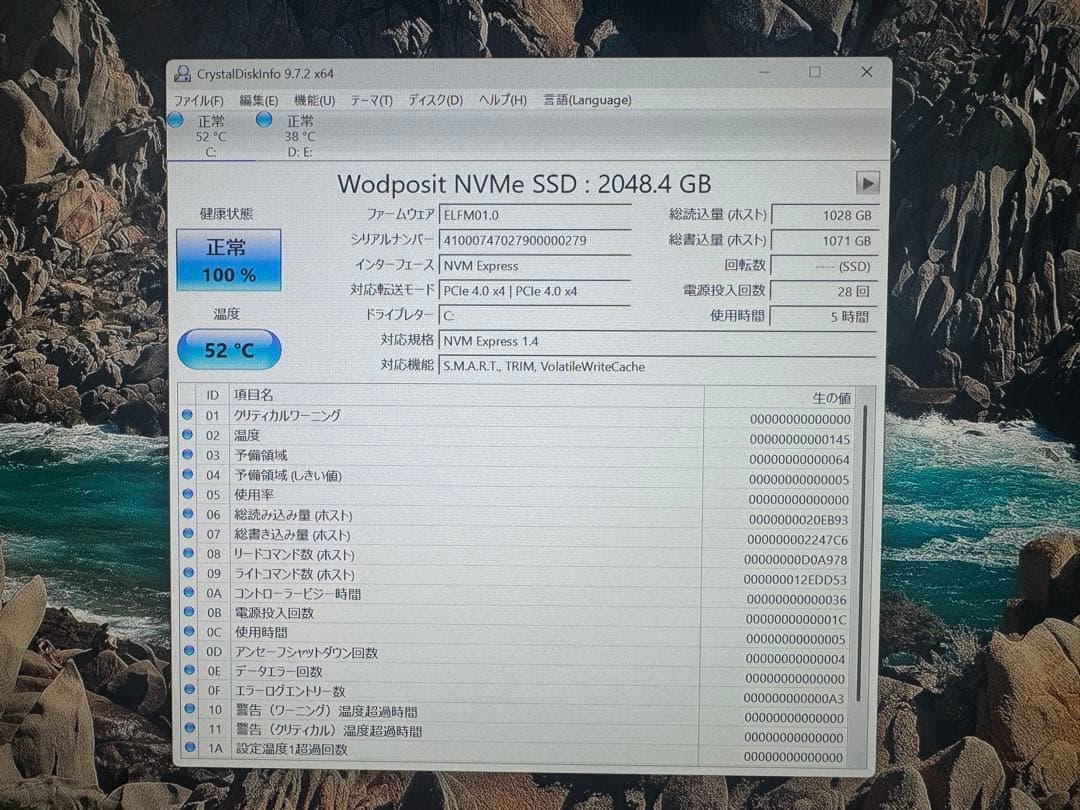Open the ディスク(D) menu
Viewport: 1080px width, 810px height.
point(434,100)
